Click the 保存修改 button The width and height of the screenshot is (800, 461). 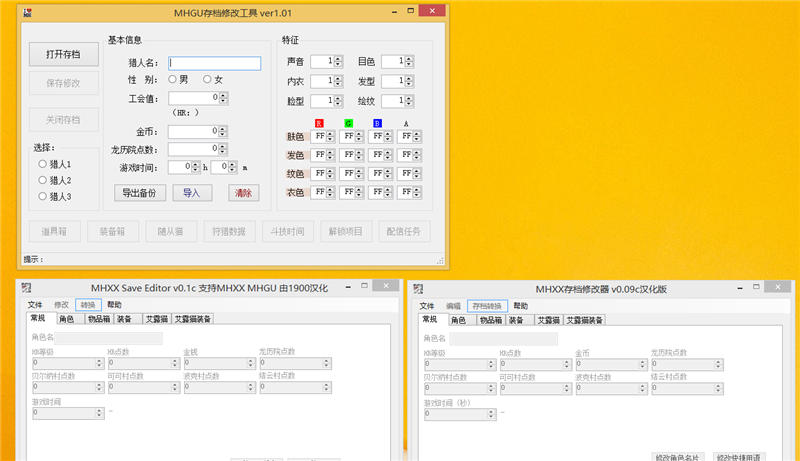pos(64,83)
